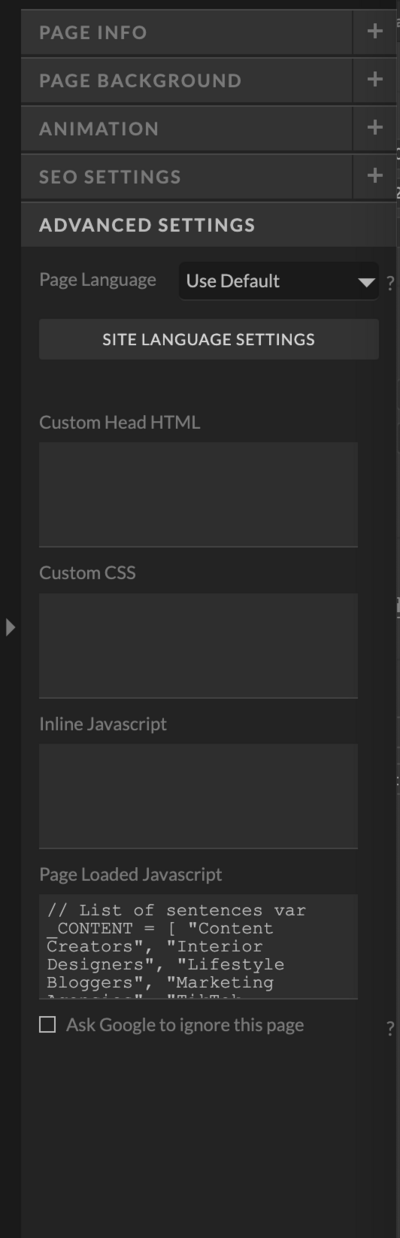Open help for Ask Google option
The height and width of the screenshot is (1238, 400).
(x=390, y=1029)
